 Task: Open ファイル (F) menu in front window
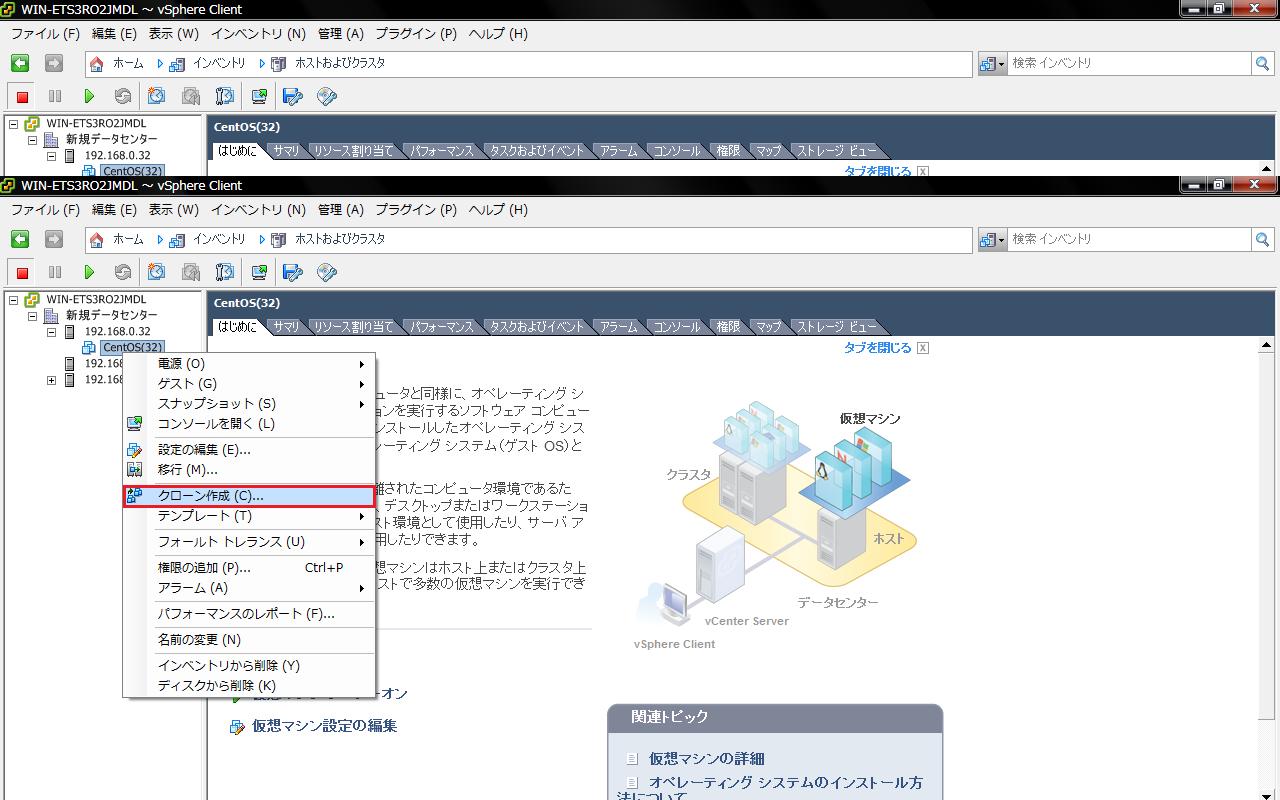click(x=45, y=210)
